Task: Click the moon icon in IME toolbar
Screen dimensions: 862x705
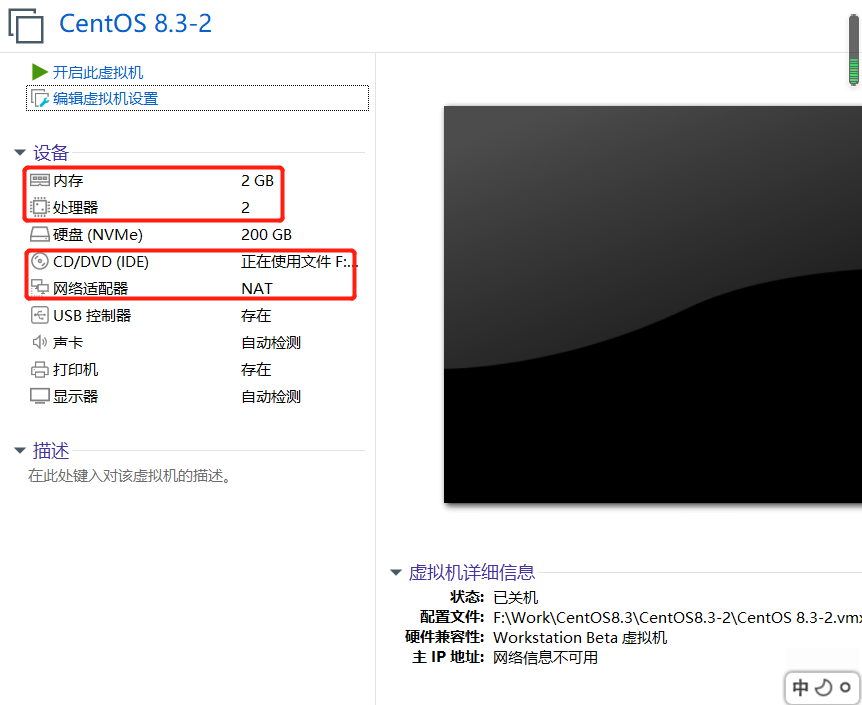Action: (824, 687)
